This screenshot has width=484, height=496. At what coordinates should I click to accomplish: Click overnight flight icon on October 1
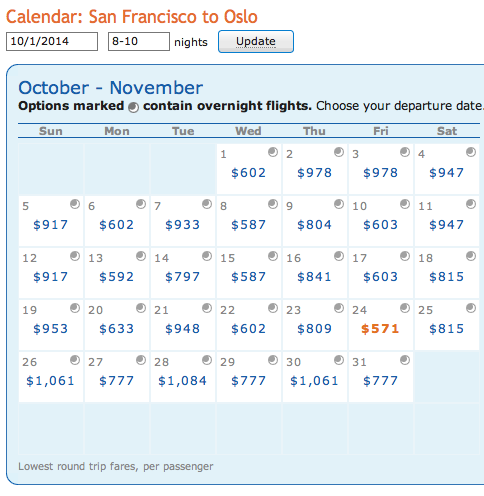coord(273,152)
